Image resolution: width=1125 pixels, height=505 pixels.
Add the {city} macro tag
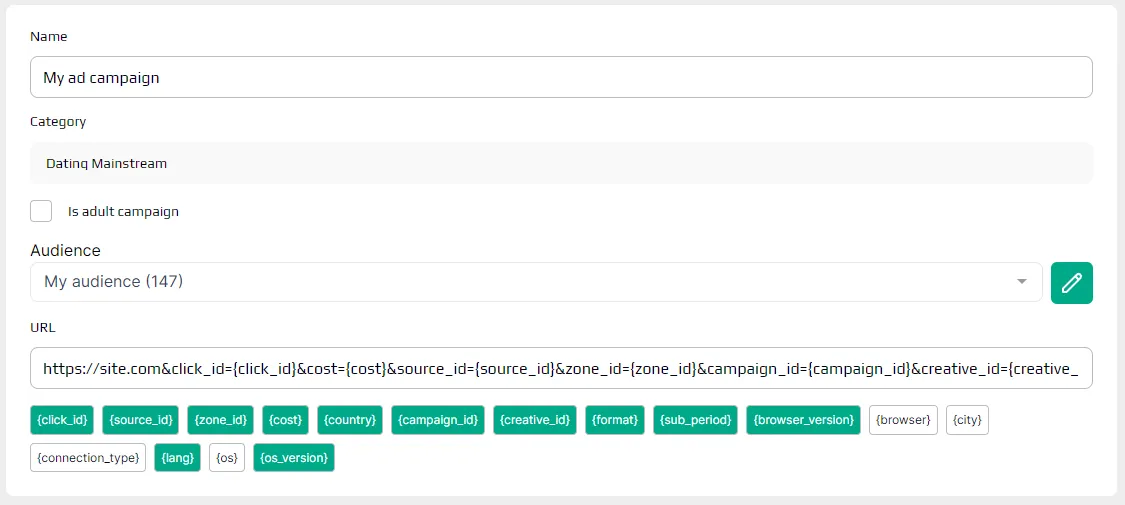[x=967, y=420]
